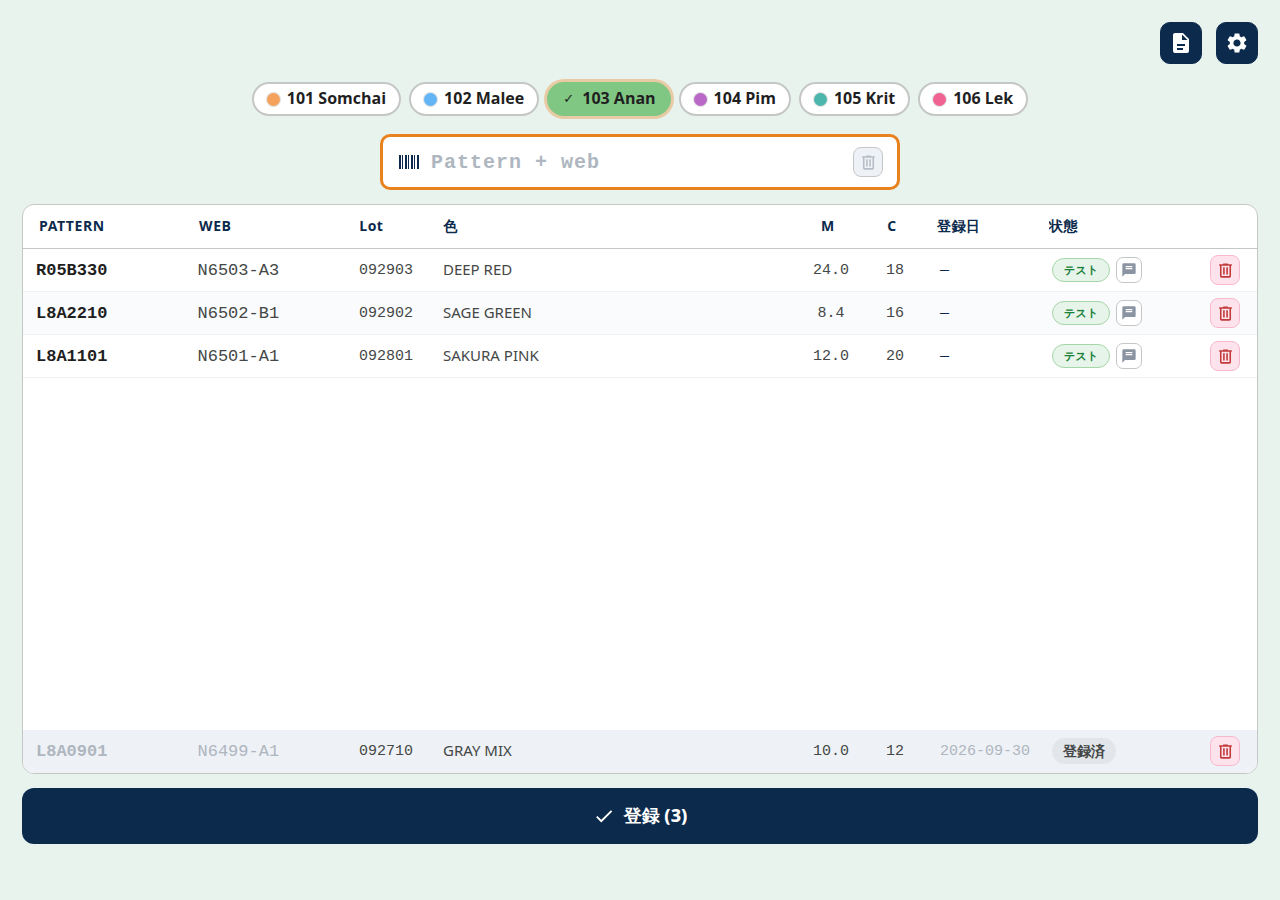Viewport: 1280px width, 900px height.
Task: Open the settings gear icon
Action: pyautogui.click(x=1237, y=43)
